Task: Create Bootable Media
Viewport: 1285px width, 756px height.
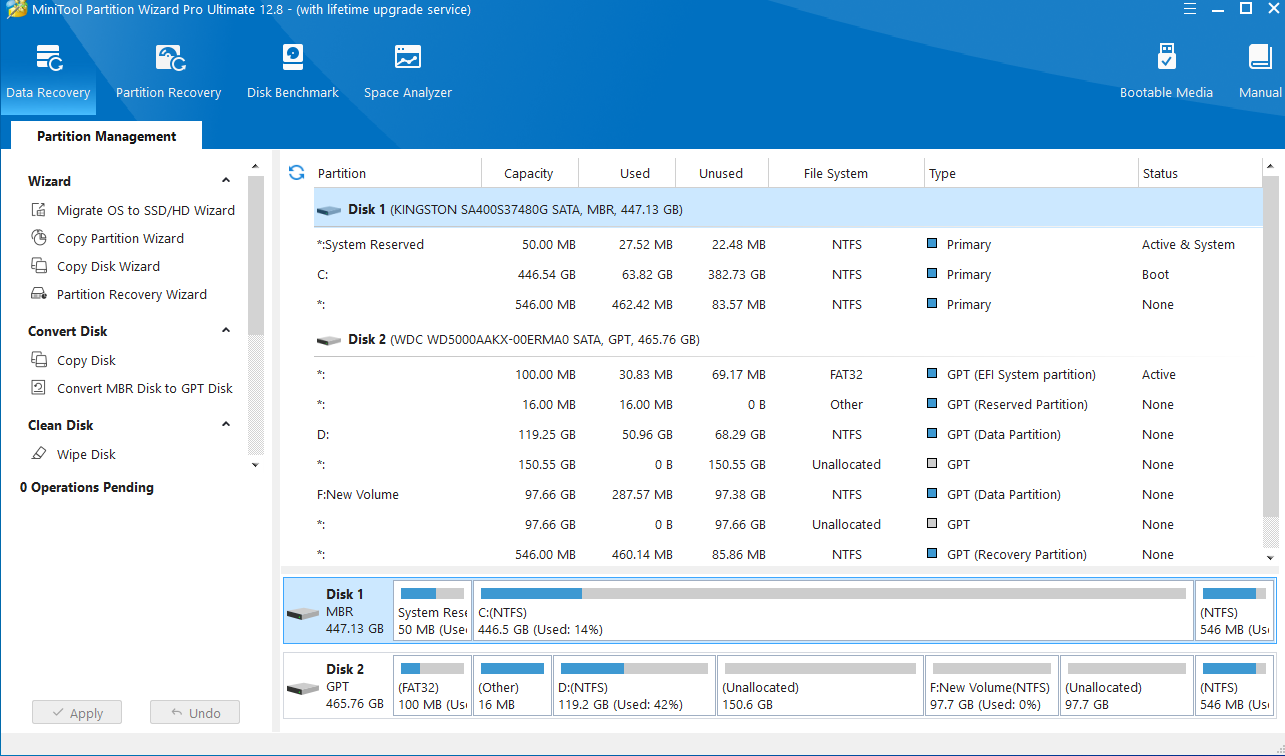Action: pyautogui.click(x=1166, y=72)
